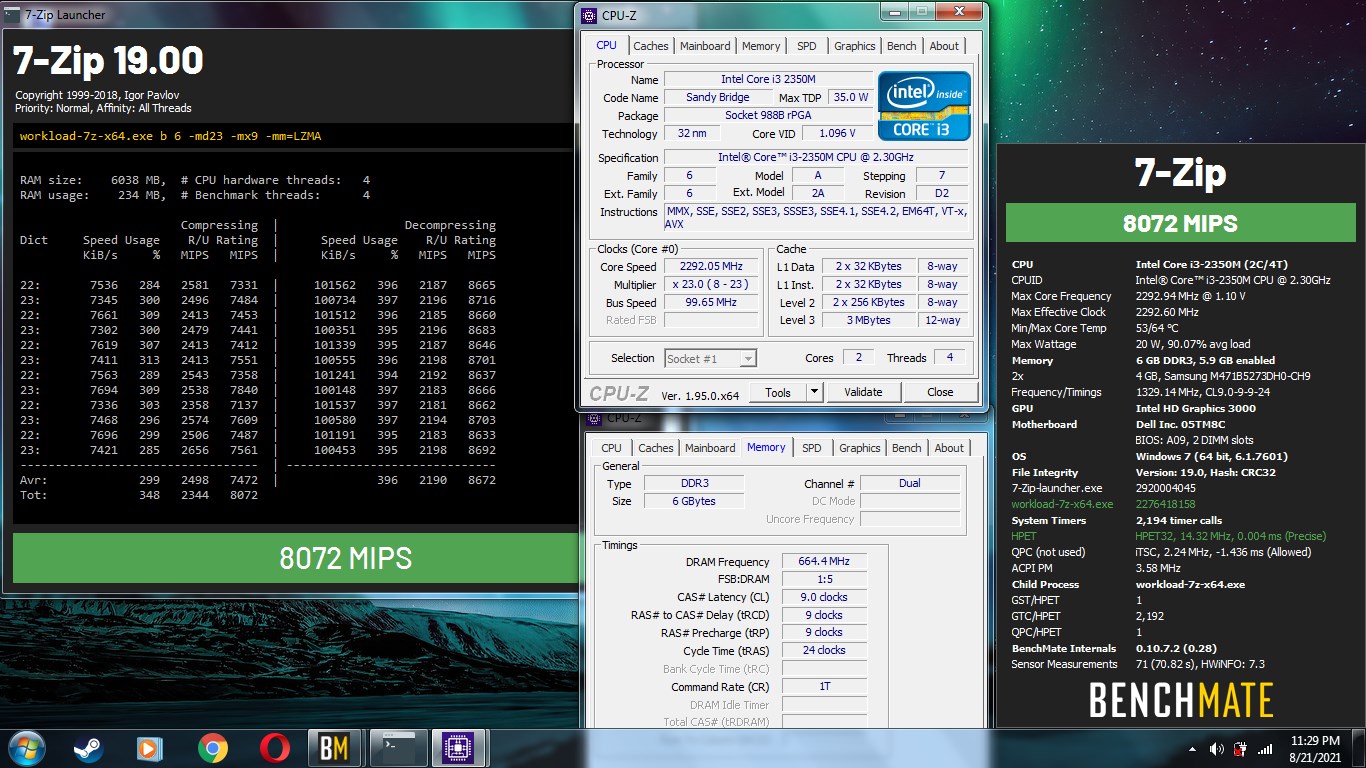
Task: Open the Opera browser taskbar icon
Action: coord(275,748)
